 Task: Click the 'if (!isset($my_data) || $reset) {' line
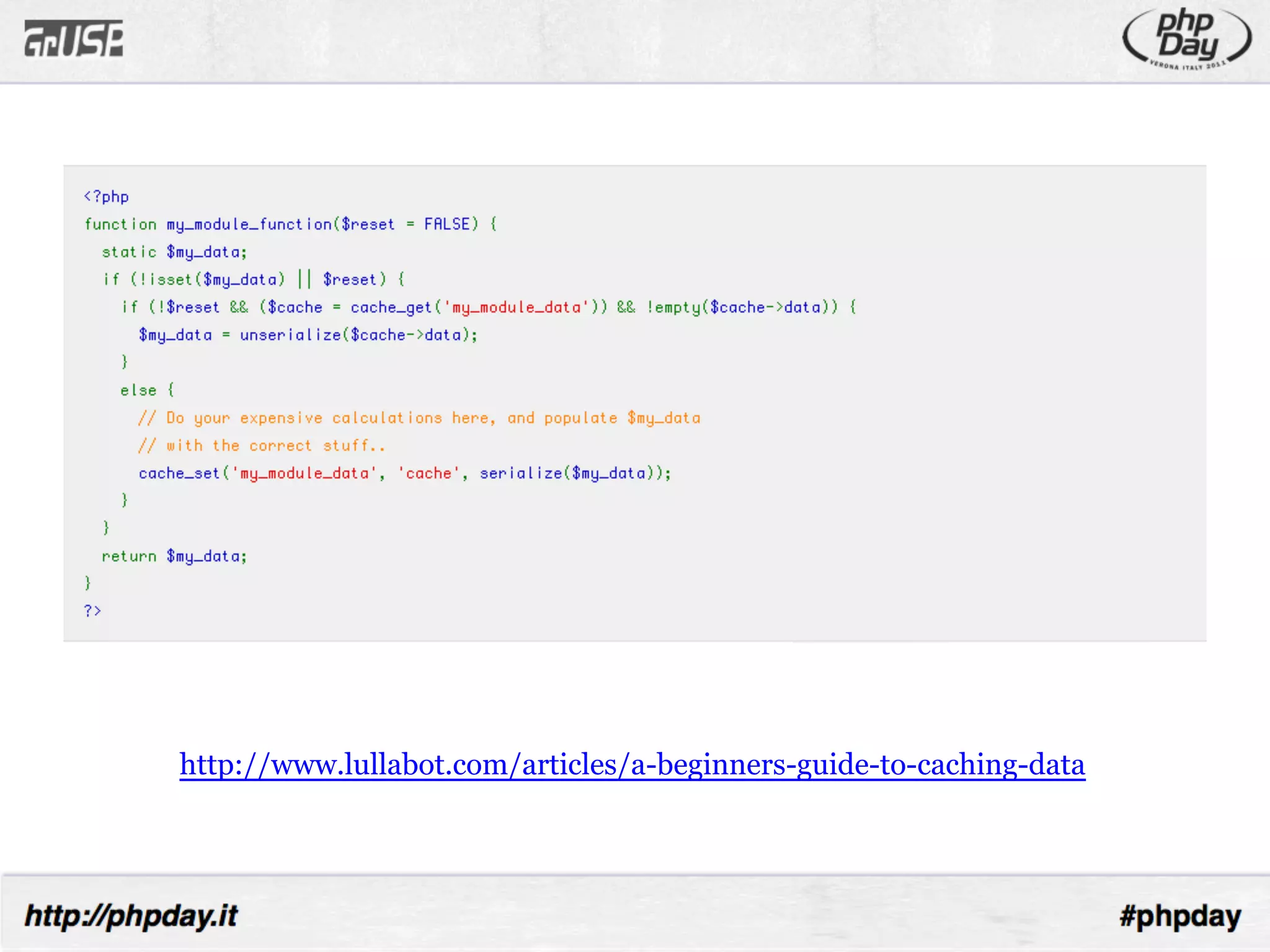click(x=254, y=279)
